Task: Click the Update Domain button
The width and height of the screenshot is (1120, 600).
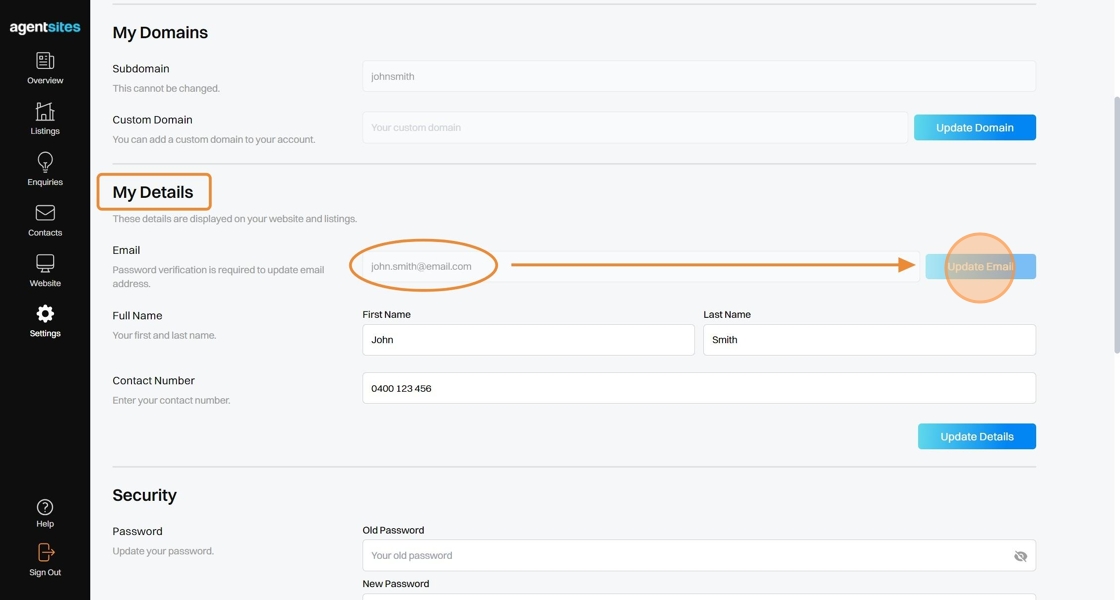Action: pos(974,128)
